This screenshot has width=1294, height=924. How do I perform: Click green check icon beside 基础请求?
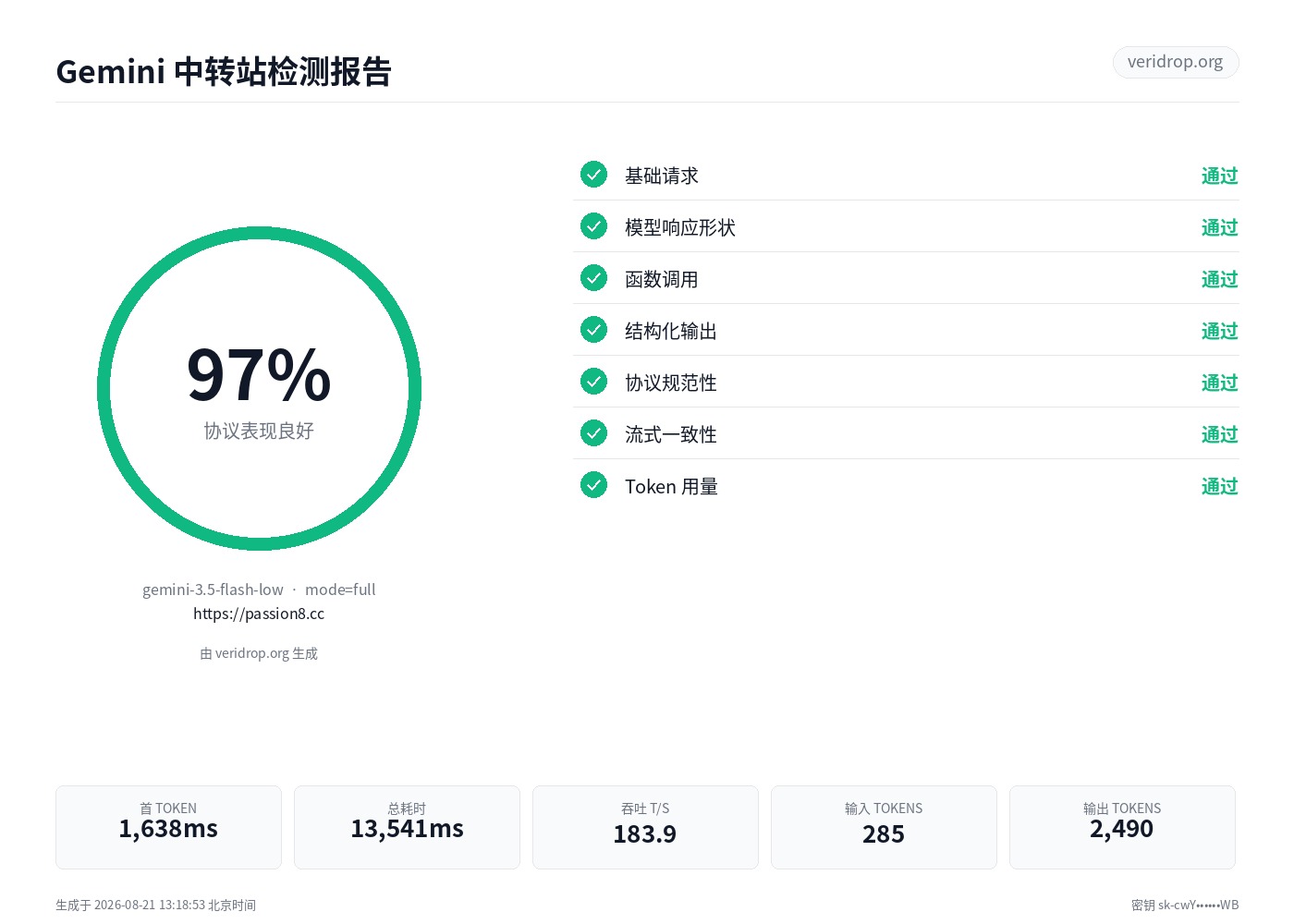[x=593, y=174]
